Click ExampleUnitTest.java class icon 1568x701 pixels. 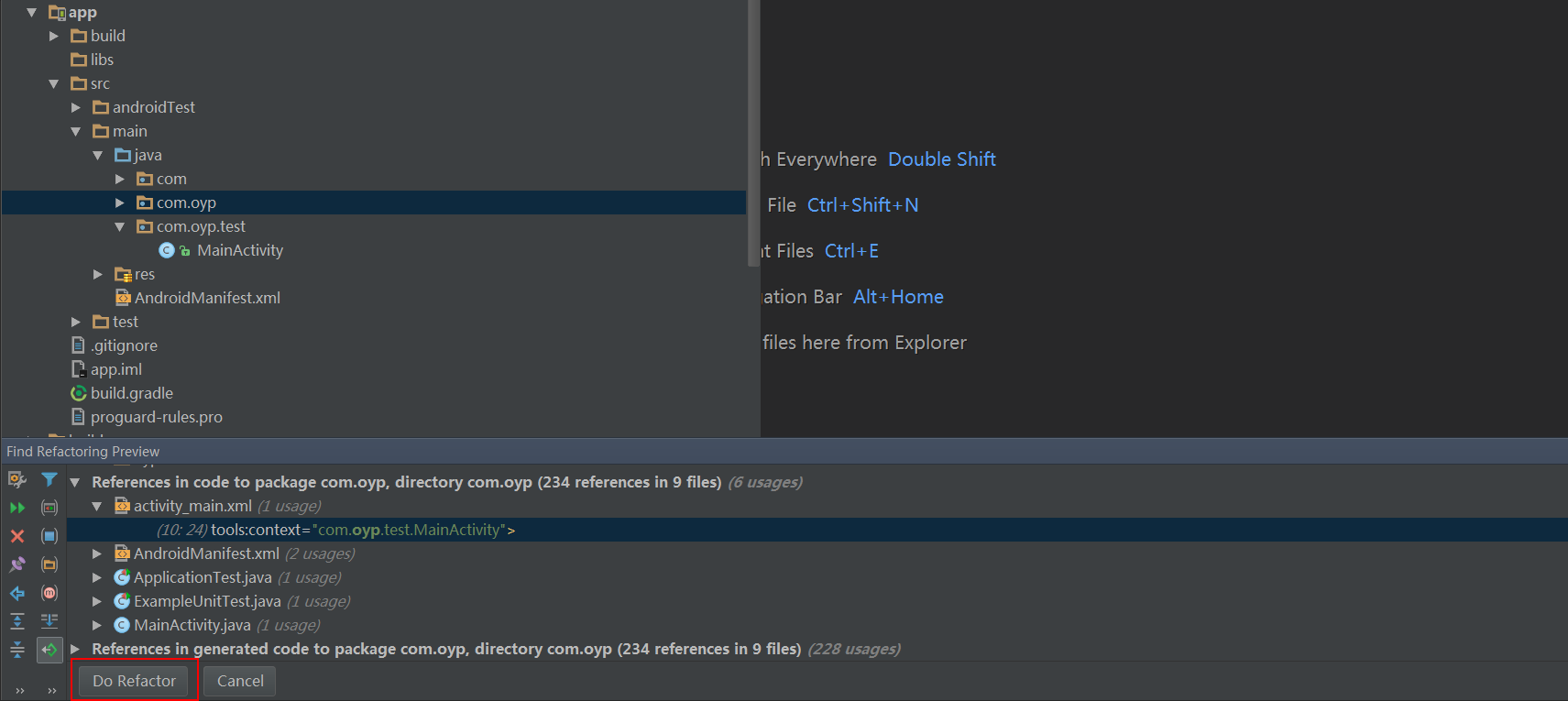coord(122,601)
